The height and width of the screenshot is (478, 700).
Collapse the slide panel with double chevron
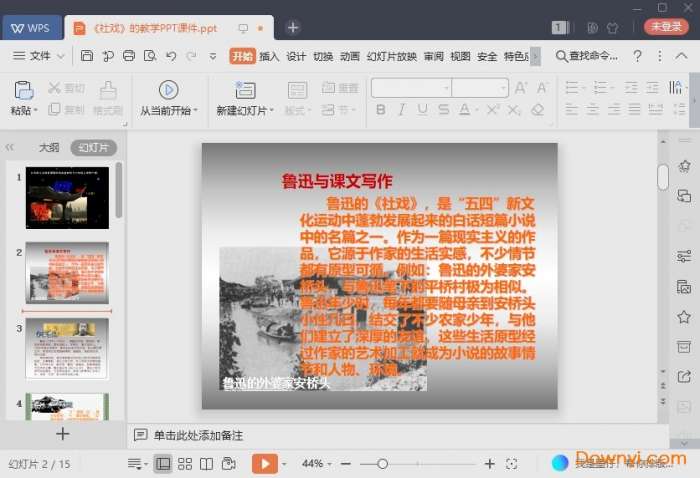tap(9, 147)
